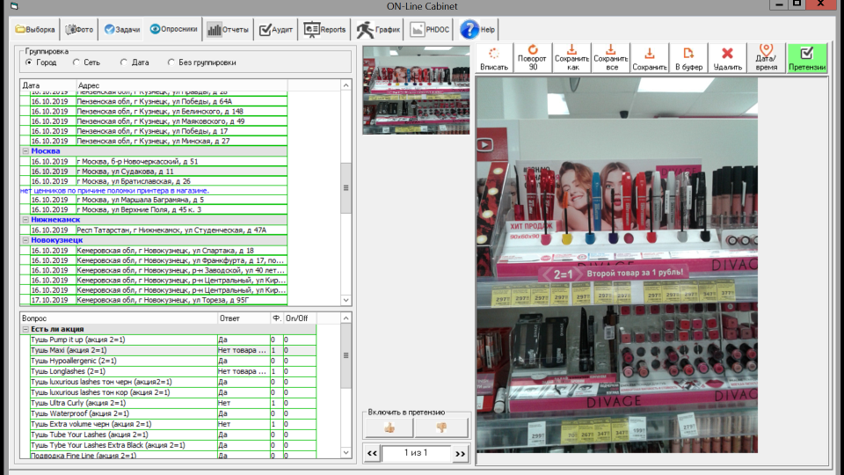The width and height of the screenshot is (844, 475).
Task: Select the Дата grouping radio button
Action: pyautogui.click(x=123, y=62)
